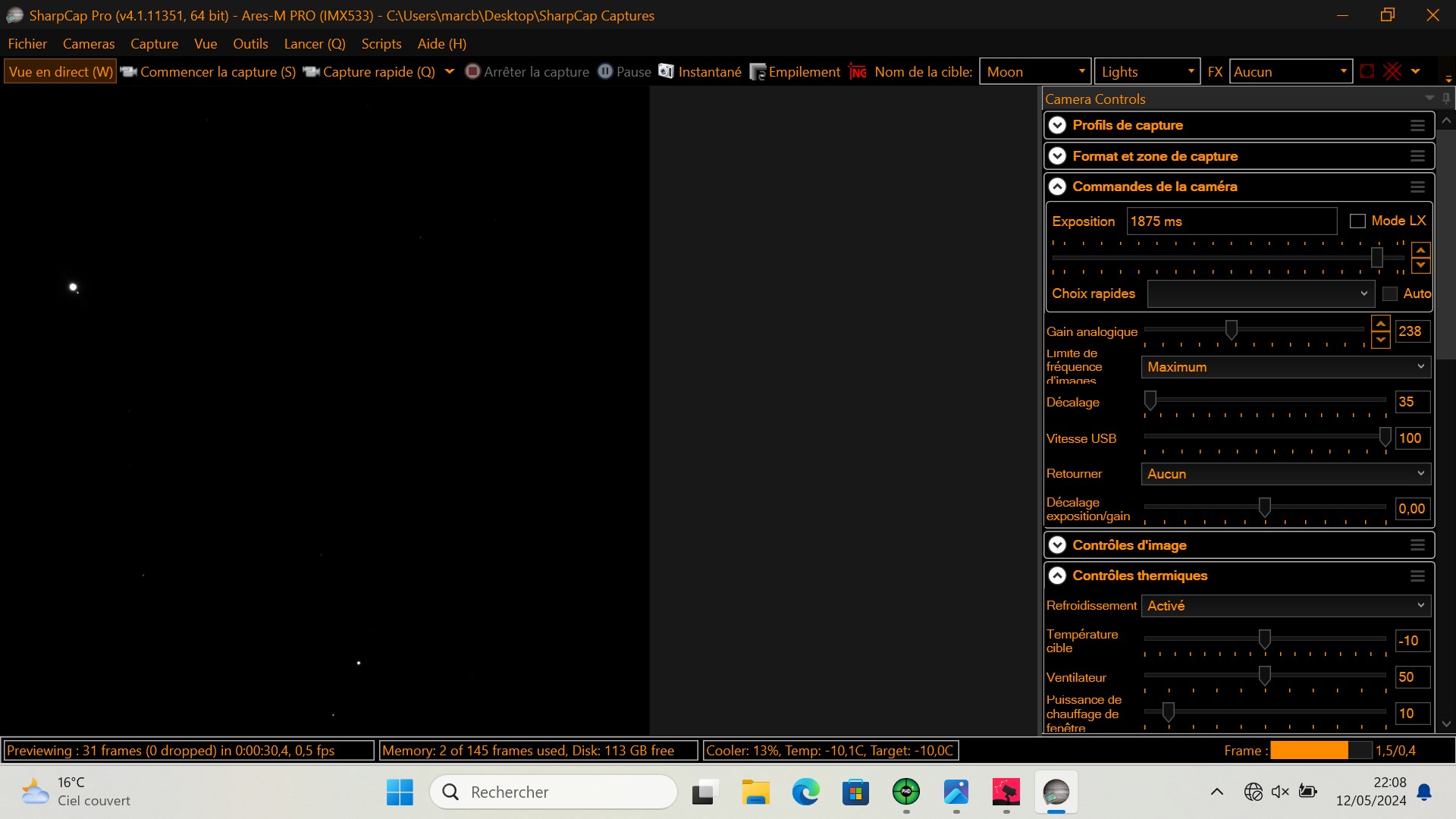Toggle Vue en direct mode

(x=61, y=71)
